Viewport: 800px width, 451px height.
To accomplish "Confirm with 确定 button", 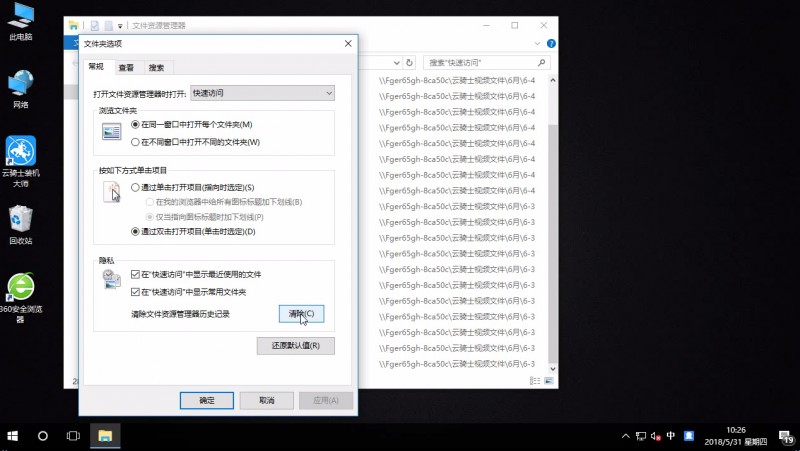I will tap(207, 400).
